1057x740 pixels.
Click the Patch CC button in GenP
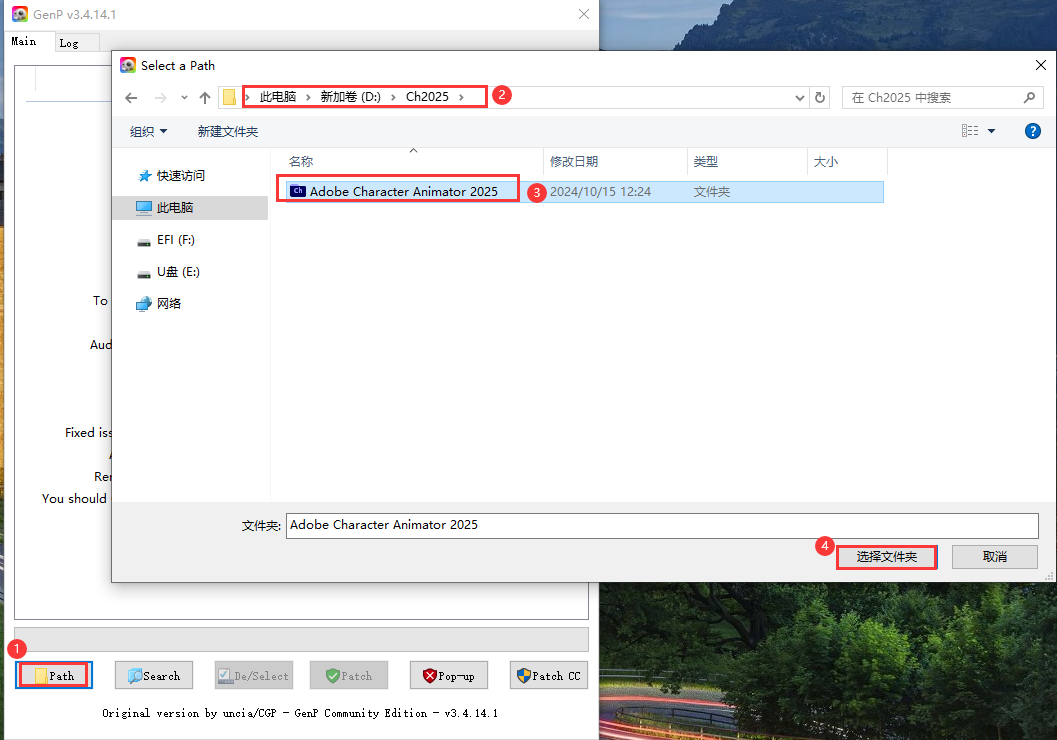[549, 675]
